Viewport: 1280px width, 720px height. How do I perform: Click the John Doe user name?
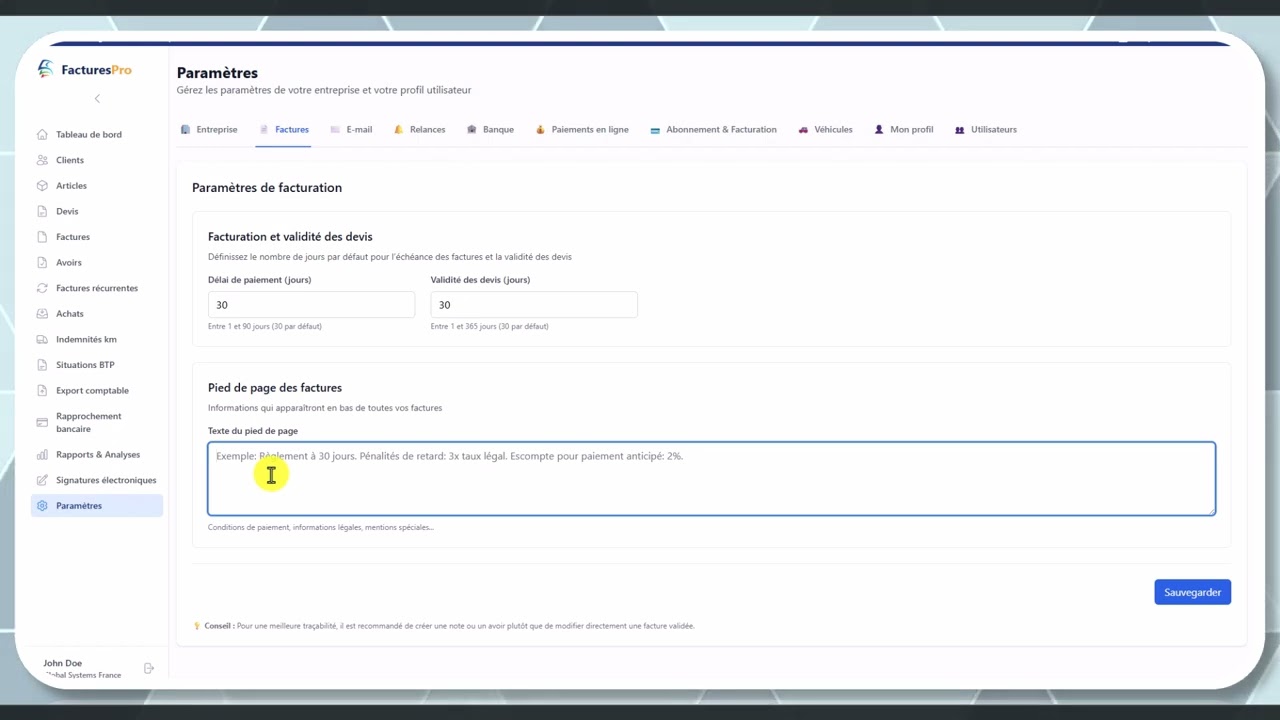[63, 663]
